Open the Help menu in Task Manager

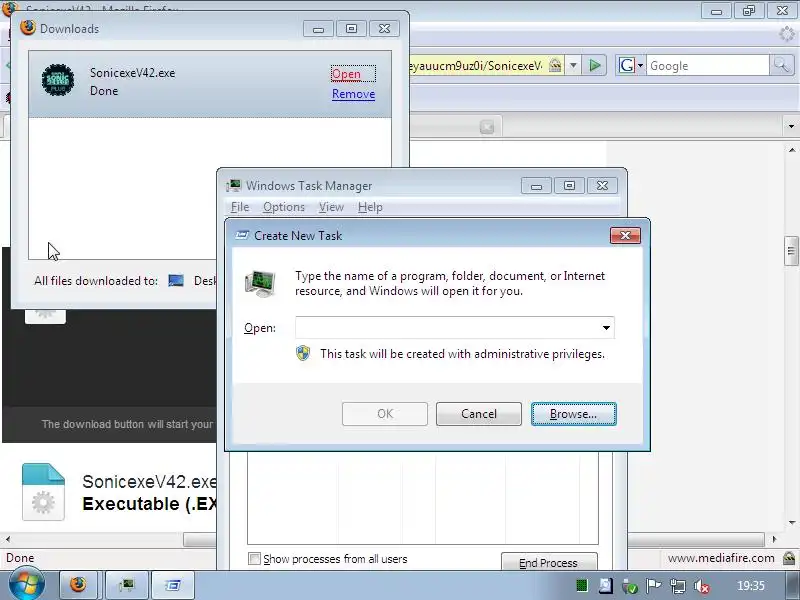(x=370, y=207)
